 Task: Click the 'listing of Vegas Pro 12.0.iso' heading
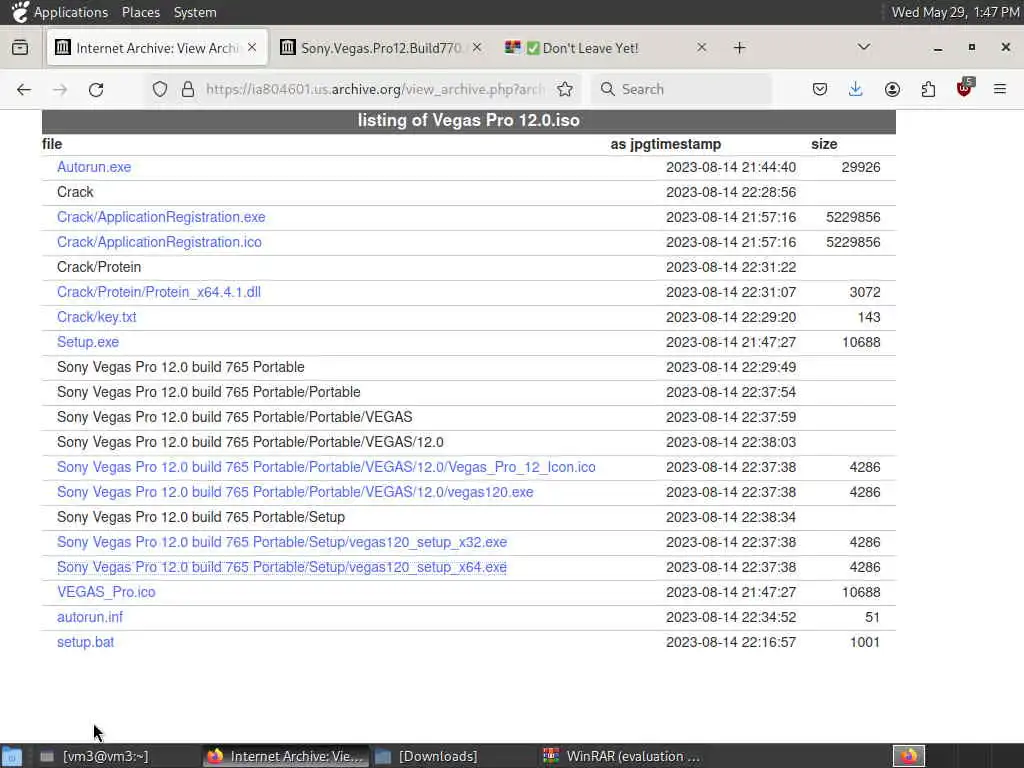coord(469,121)
